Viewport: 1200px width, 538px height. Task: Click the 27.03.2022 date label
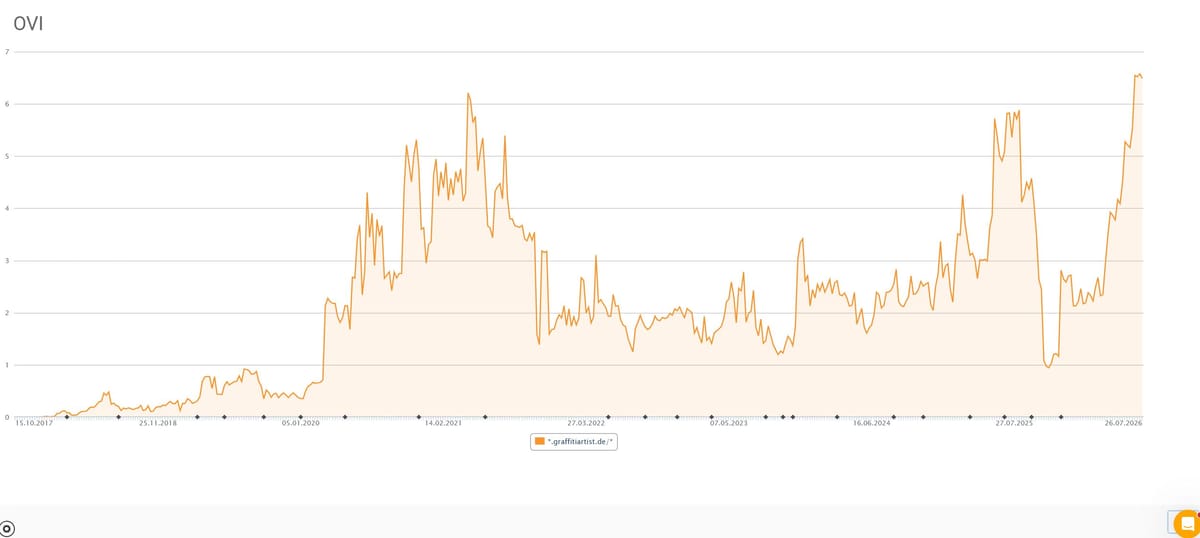[x=586, y=424]
